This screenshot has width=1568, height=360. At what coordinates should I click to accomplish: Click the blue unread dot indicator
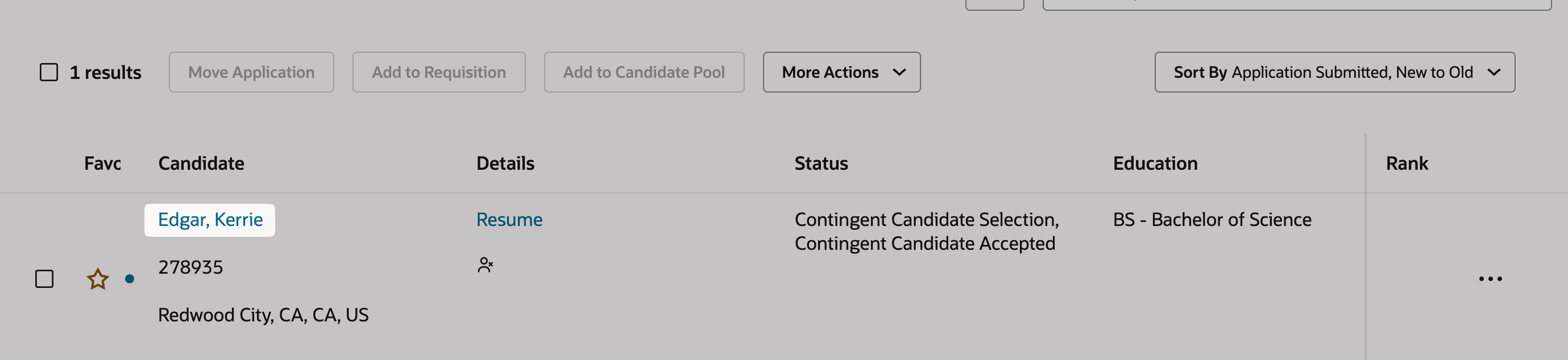click(x=130, y=279)
